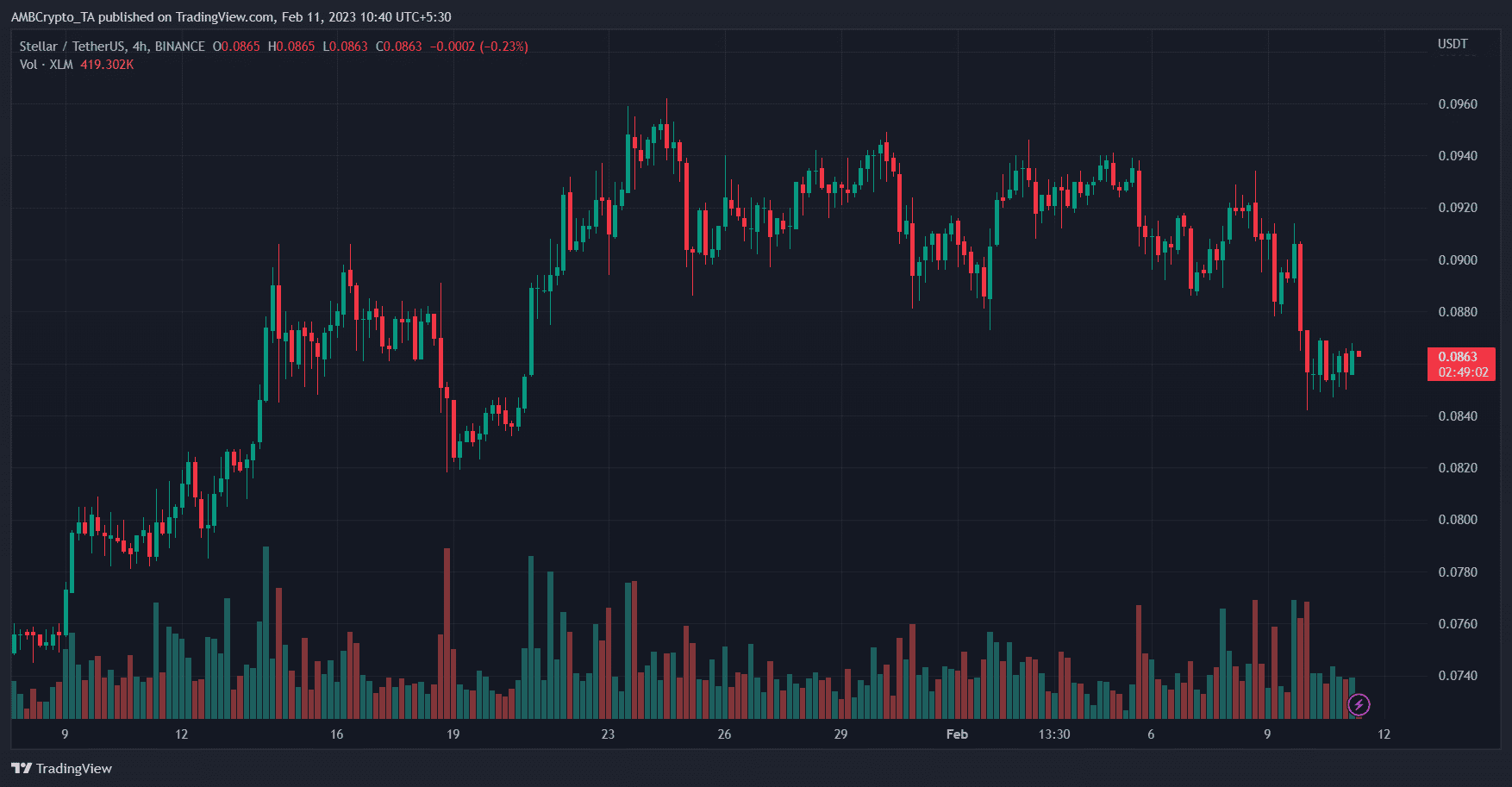Viewport: 1512px width, 787px height.
Task: Click the 0.0800 price axis label
Action: (x=1458, y=520)
